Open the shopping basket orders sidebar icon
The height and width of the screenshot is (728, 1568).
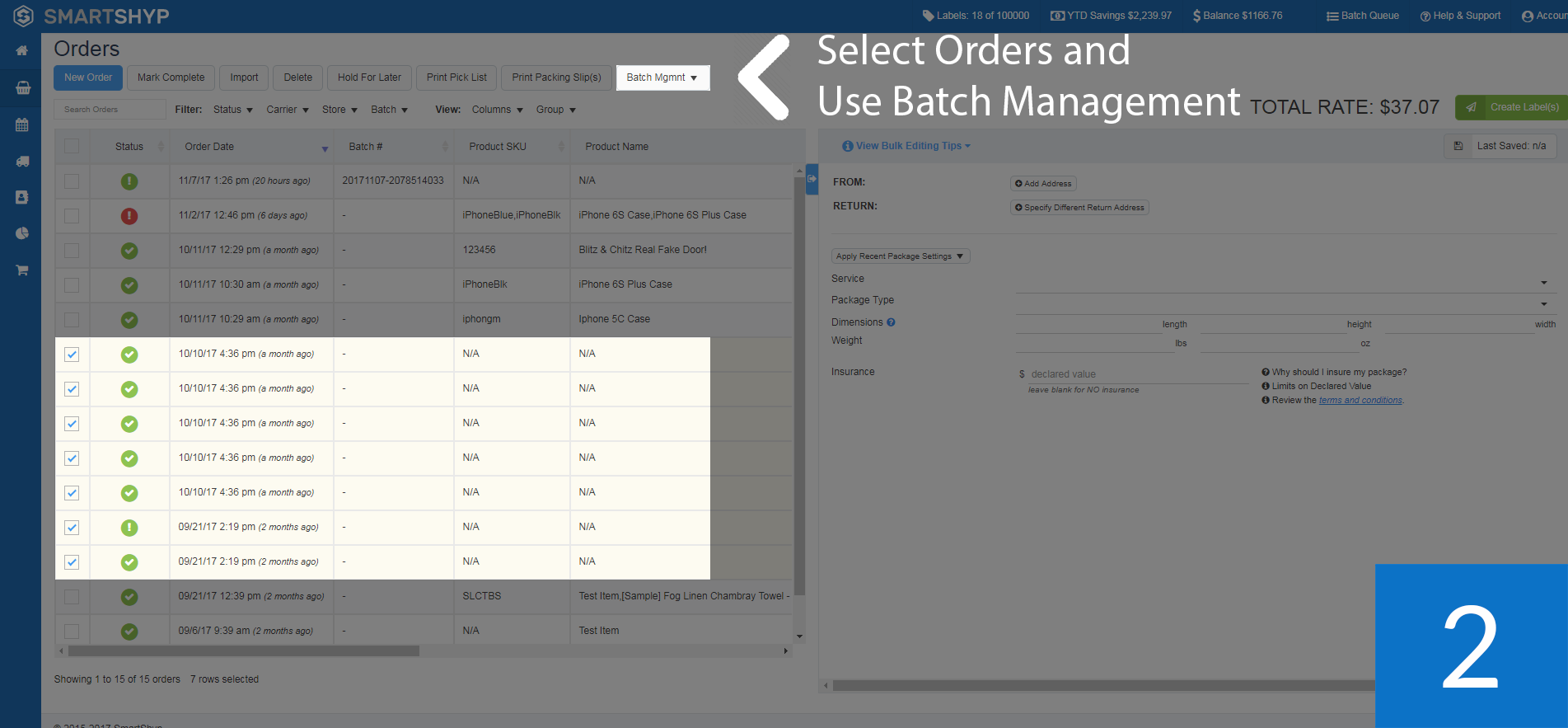point(22,87)
